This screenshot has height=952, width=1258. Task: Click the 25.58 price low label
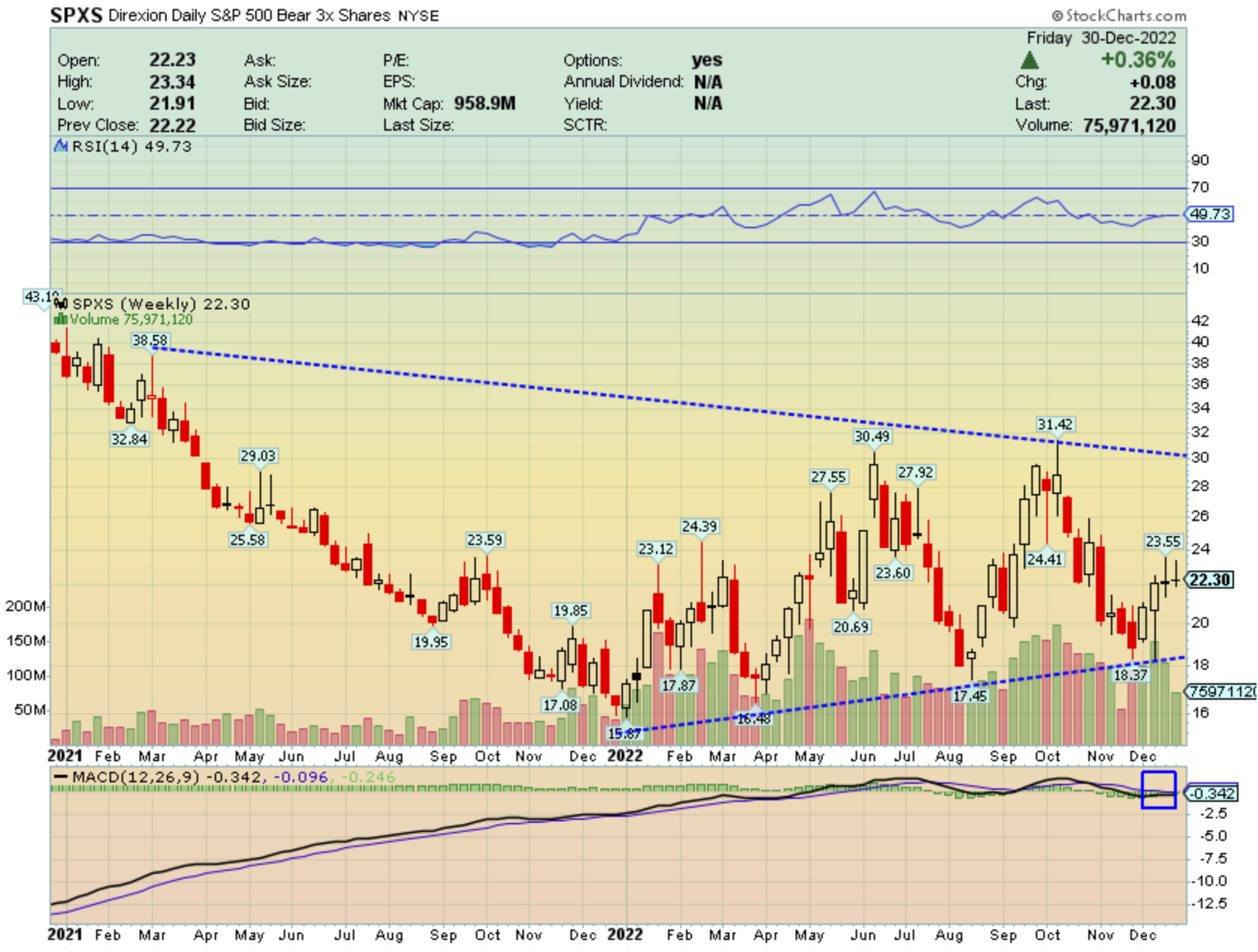point(248,539)
